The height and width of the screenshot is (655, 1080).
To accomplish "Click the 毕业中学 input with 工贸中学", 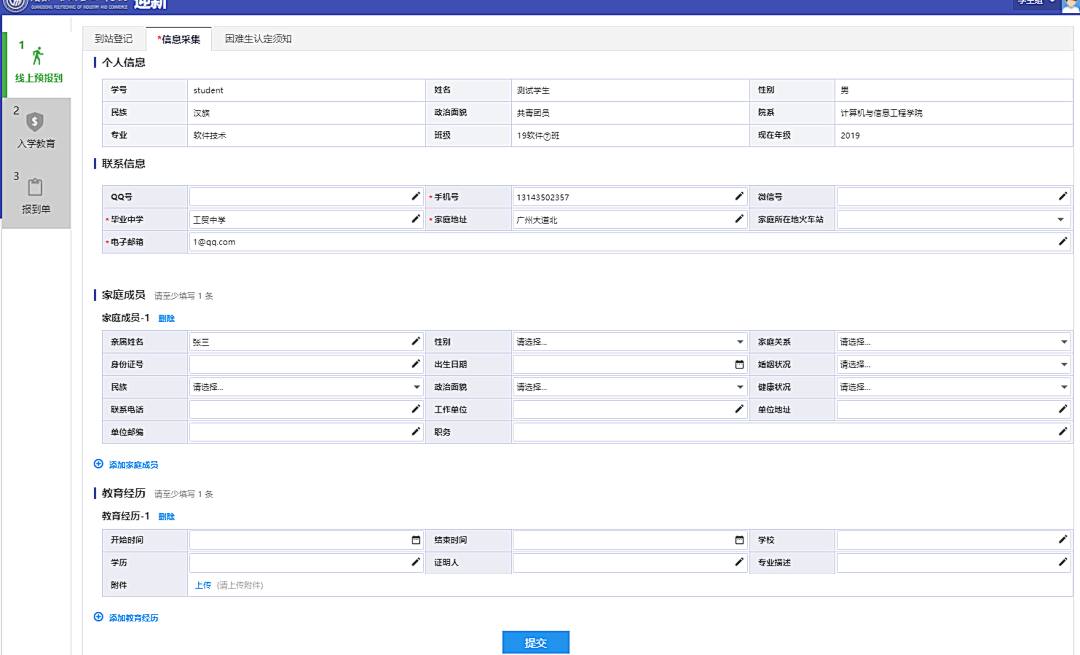I will pos(306,220).
